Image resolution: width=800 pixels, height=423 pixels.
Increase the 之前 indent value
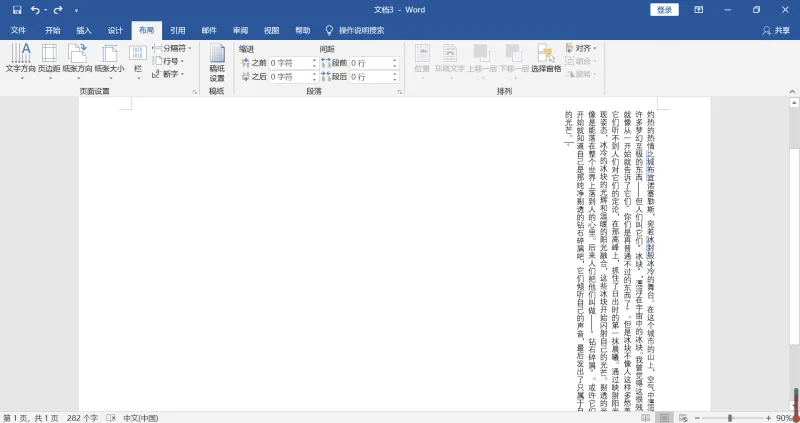point(314,60)
